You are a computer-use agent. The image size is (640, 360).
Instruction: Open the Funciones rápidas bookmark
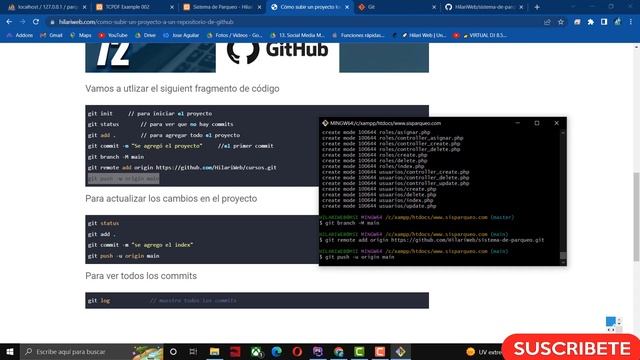358,36
